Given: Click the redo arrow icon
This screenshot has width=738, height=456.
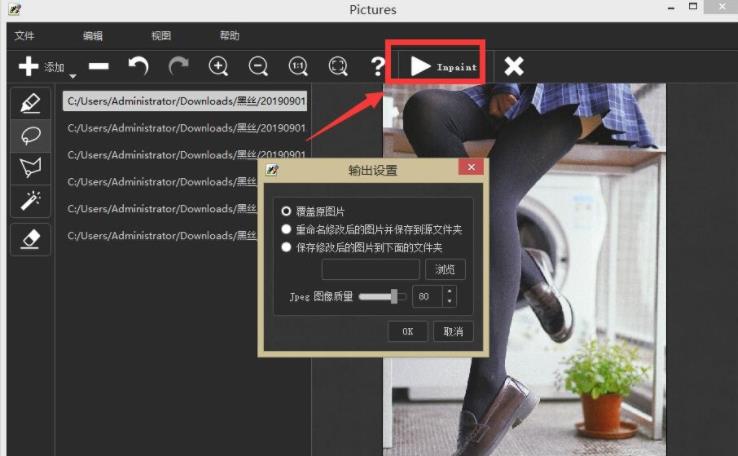Looking at the screenshot, I should tap(178, 66).
